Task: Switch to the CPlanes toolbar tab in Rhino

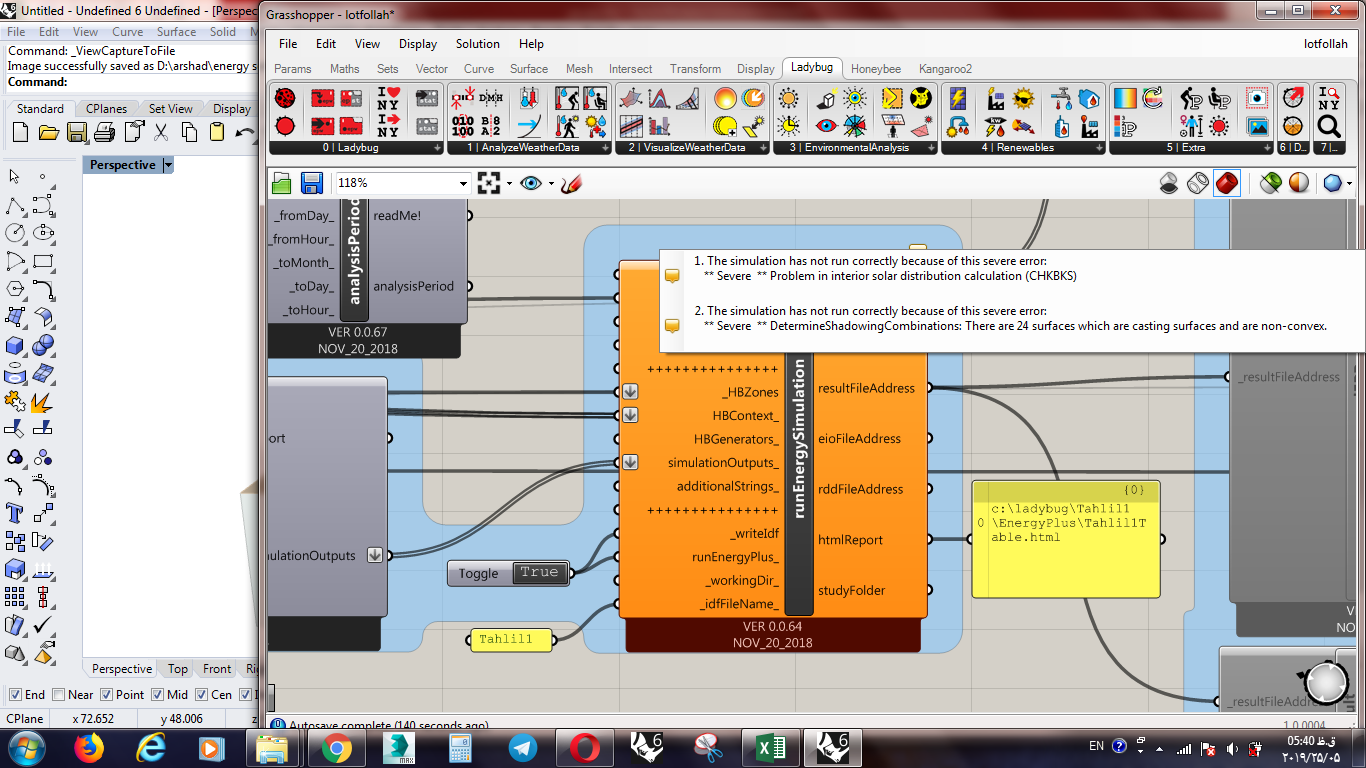Action: (106, 109)
